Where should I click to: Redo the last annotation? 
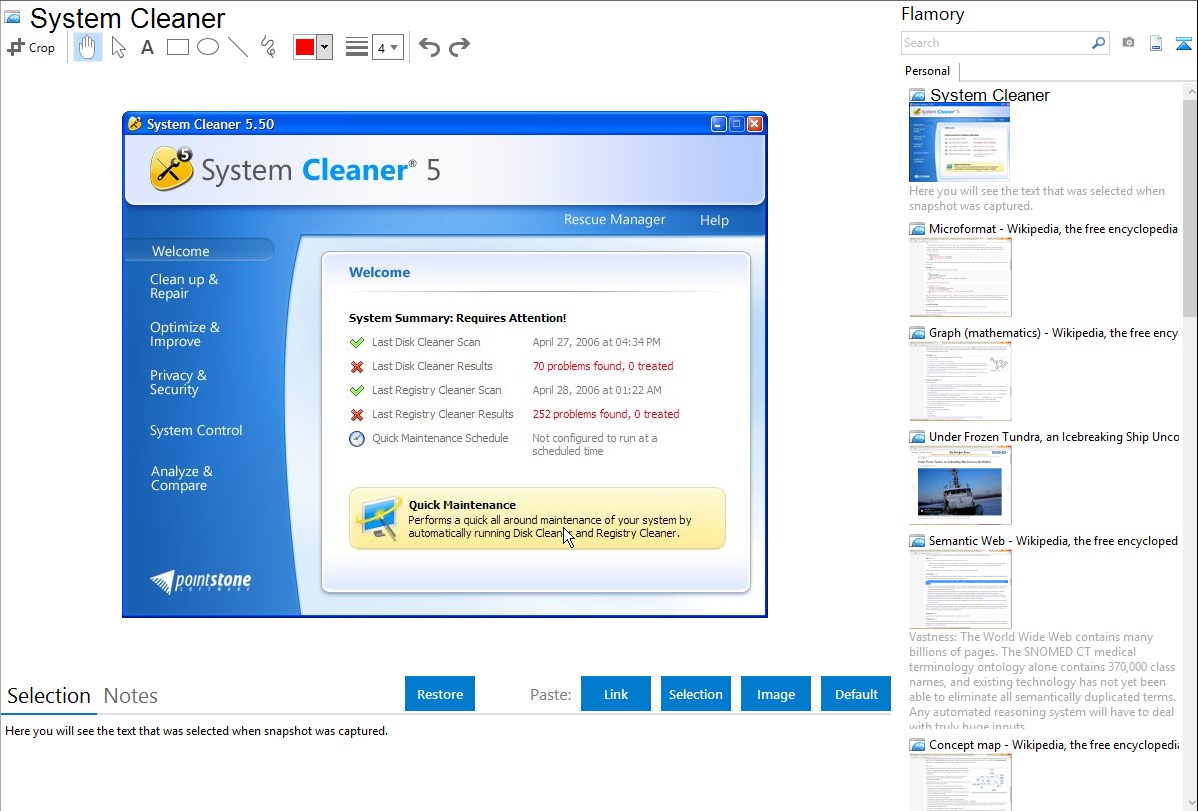click(459, 47)
